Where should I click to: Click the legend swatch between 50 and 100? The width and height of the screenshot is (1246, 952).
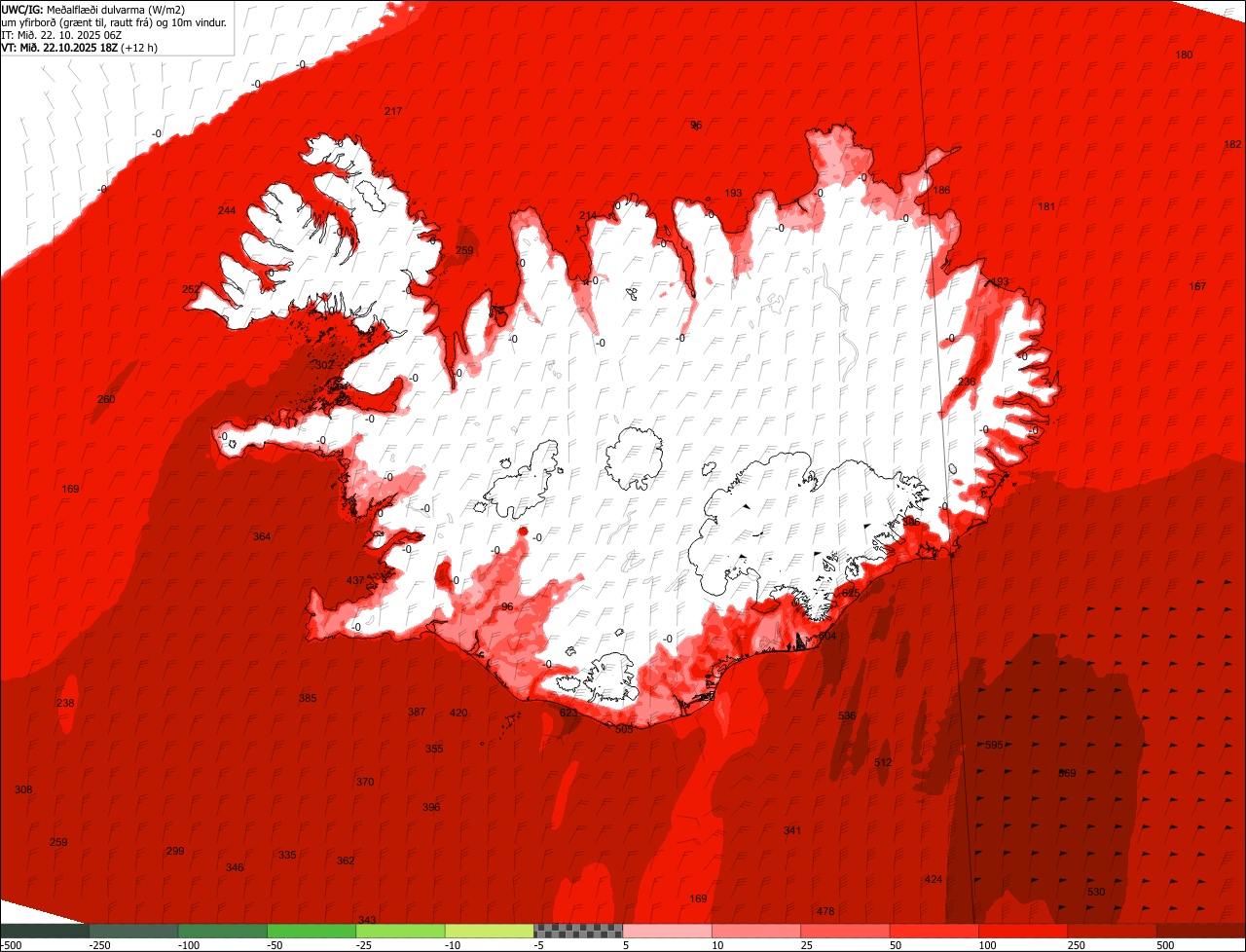[934, 931]
